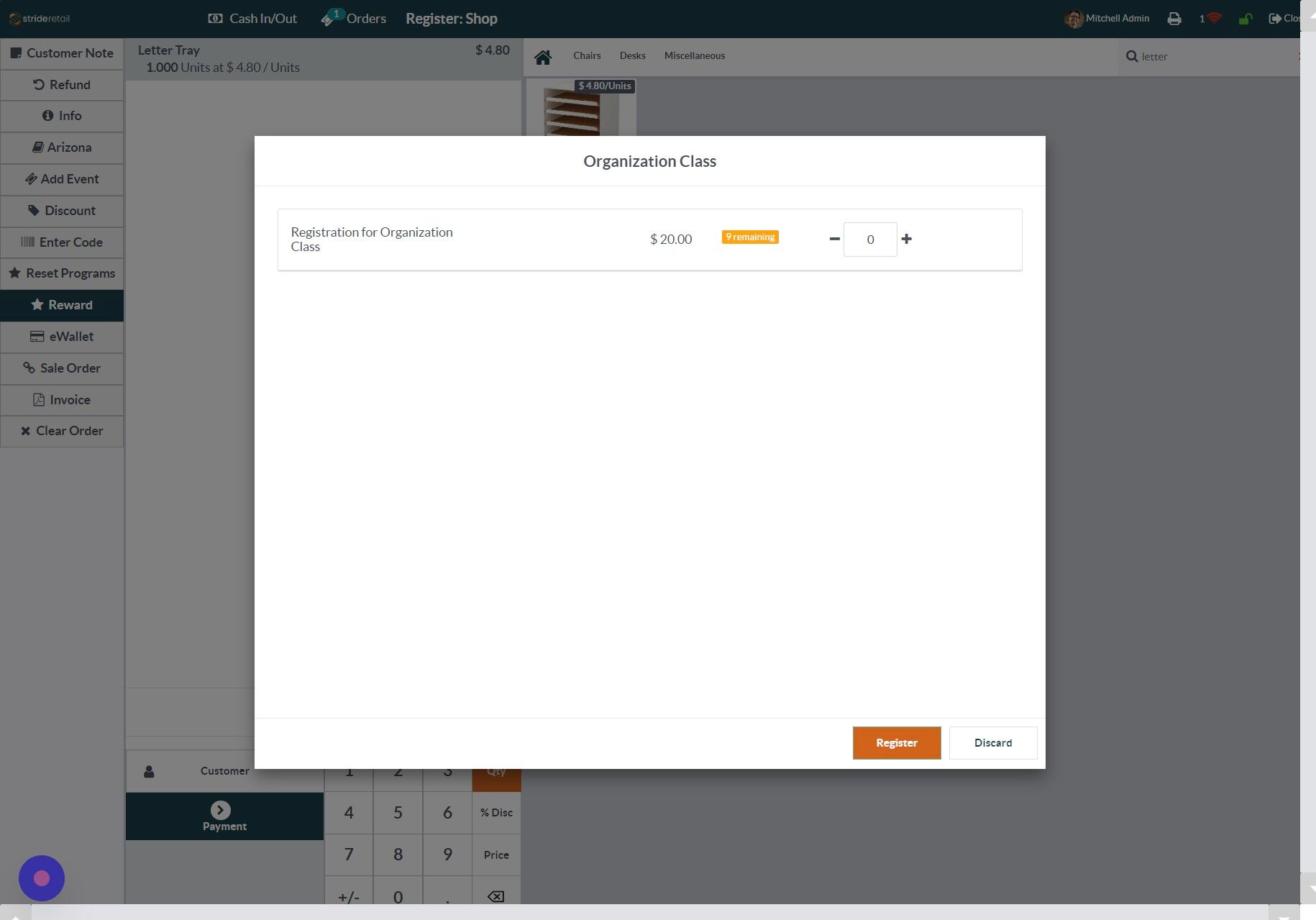Decrease ticket quantity with minus icon
The width and height of the screenshot is (1316, 920).
(834, 239)
